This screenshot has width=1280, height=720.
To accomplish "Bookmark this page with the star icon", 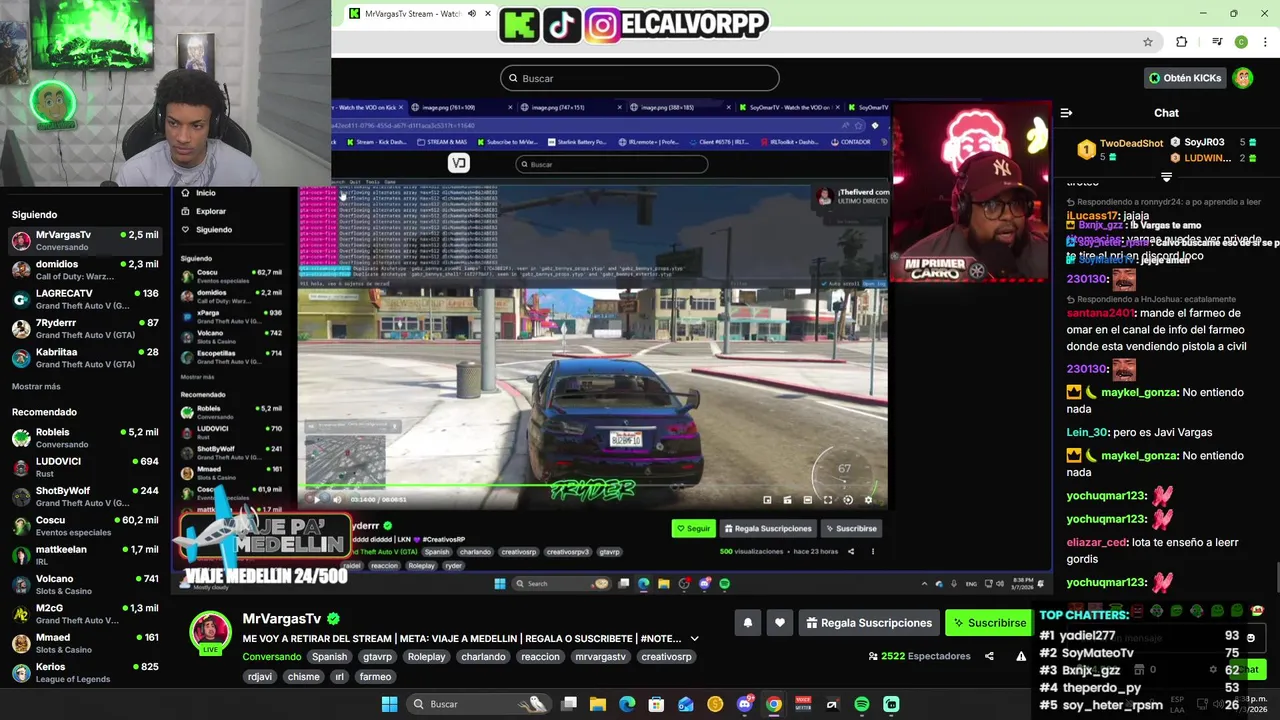I will (x=1148, y=42).
